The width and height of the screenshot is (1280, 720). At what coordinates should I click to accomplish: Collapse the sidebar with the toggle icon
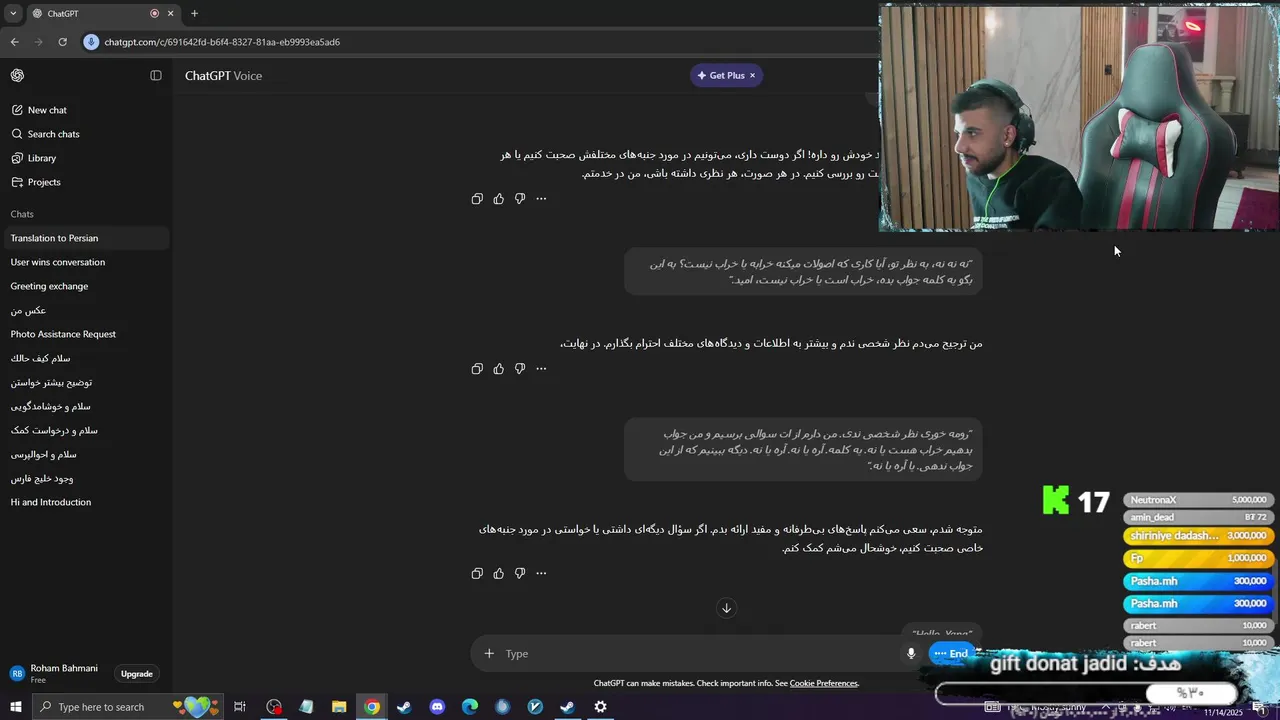point(156,76)
